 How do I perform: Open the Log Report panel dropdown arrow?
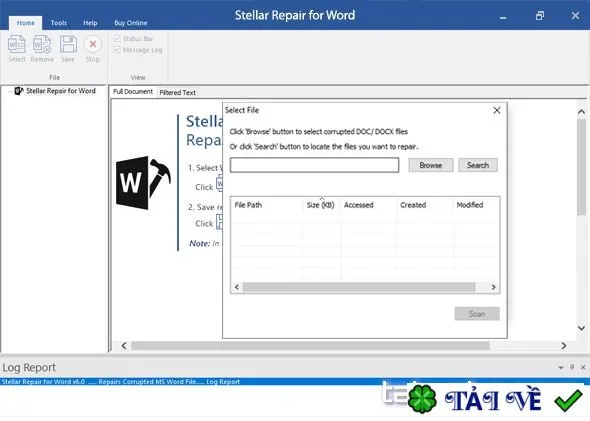tap(561, 367)
